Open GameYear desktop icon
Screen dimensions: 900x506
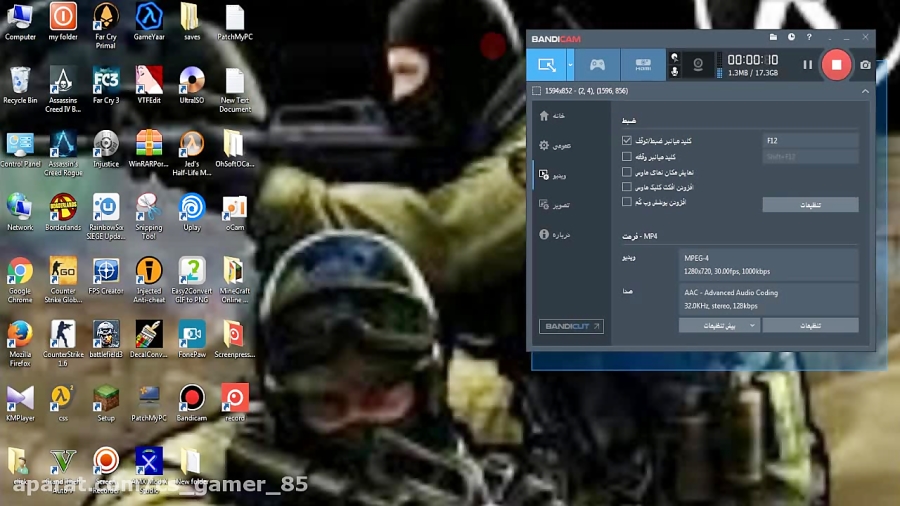[149, 22]
